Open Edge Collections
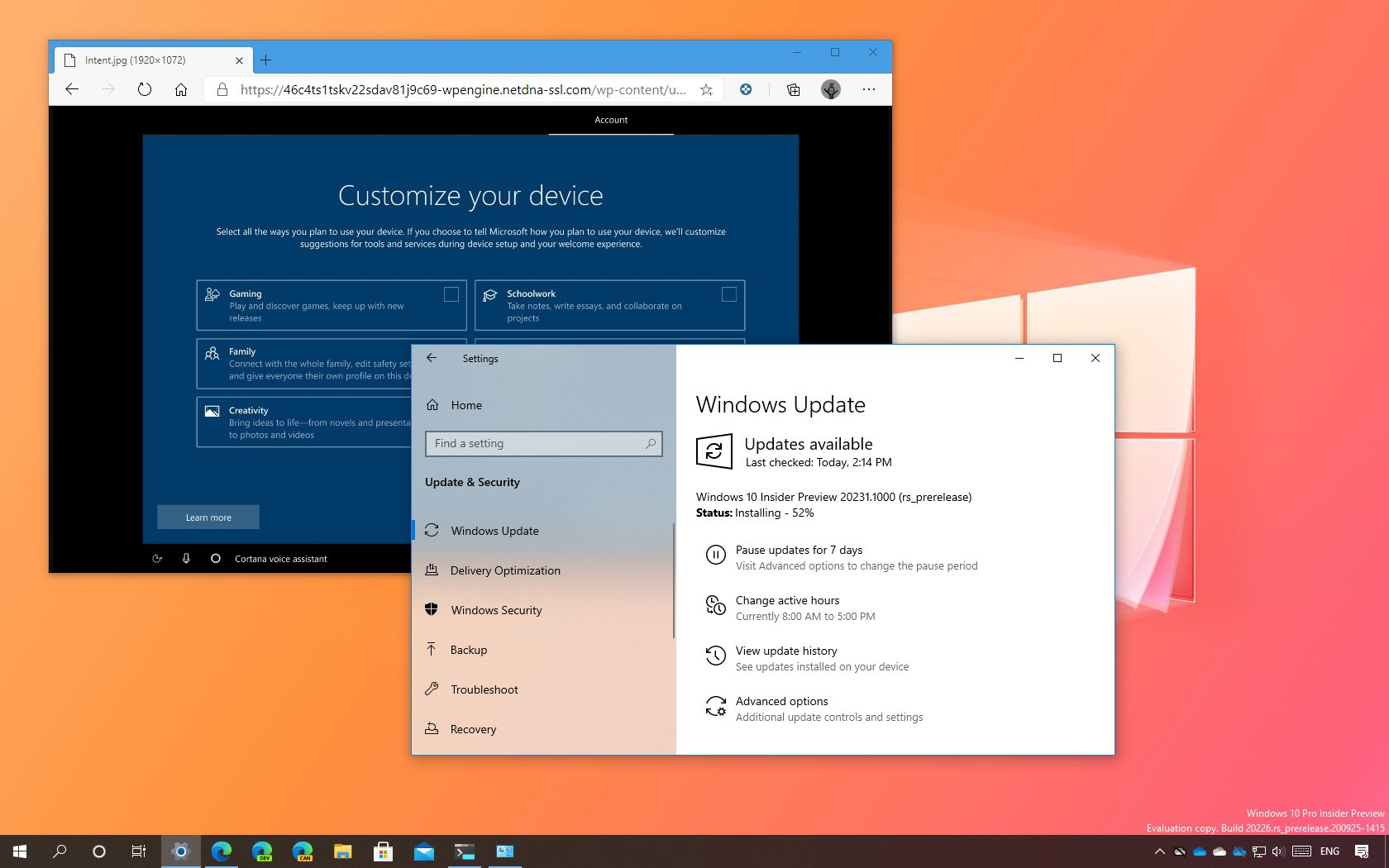This screenshot has height=868, width=1389. pyautogui.click(x=793, y=88)
